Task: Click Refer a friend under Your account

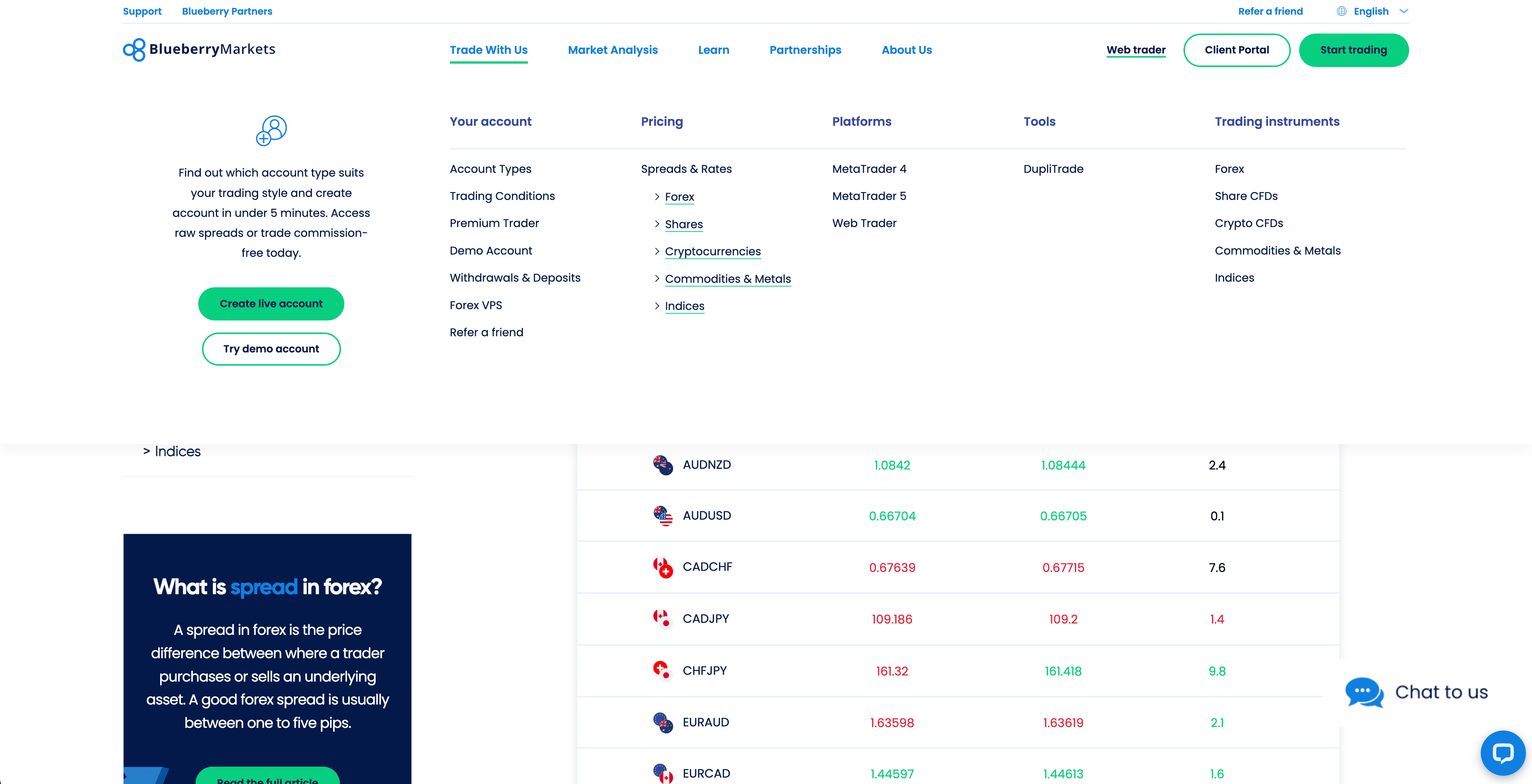Action: (486, 332)
